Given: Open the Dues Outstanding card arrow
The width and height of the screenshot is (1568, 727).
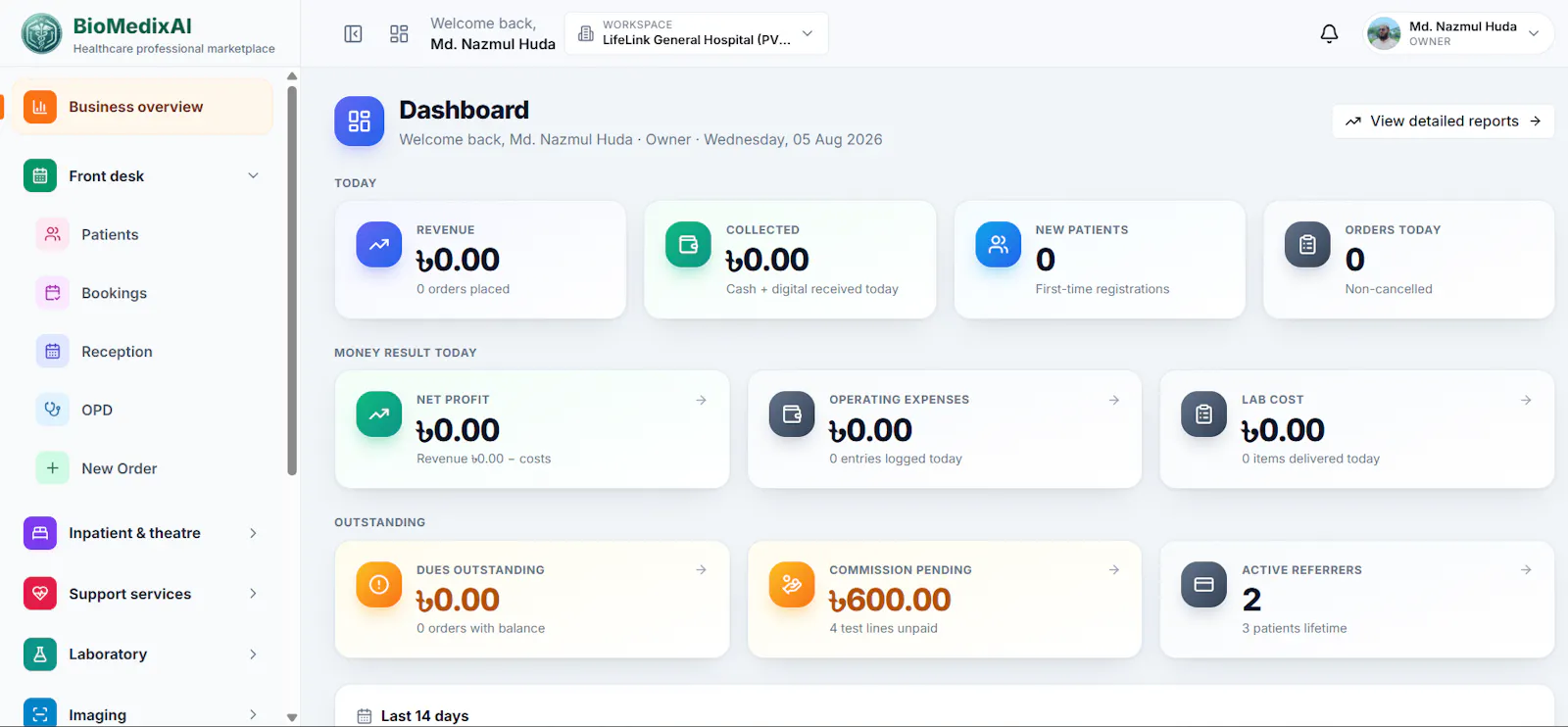Looking at the screenshot, I should (x=702, y=569).
